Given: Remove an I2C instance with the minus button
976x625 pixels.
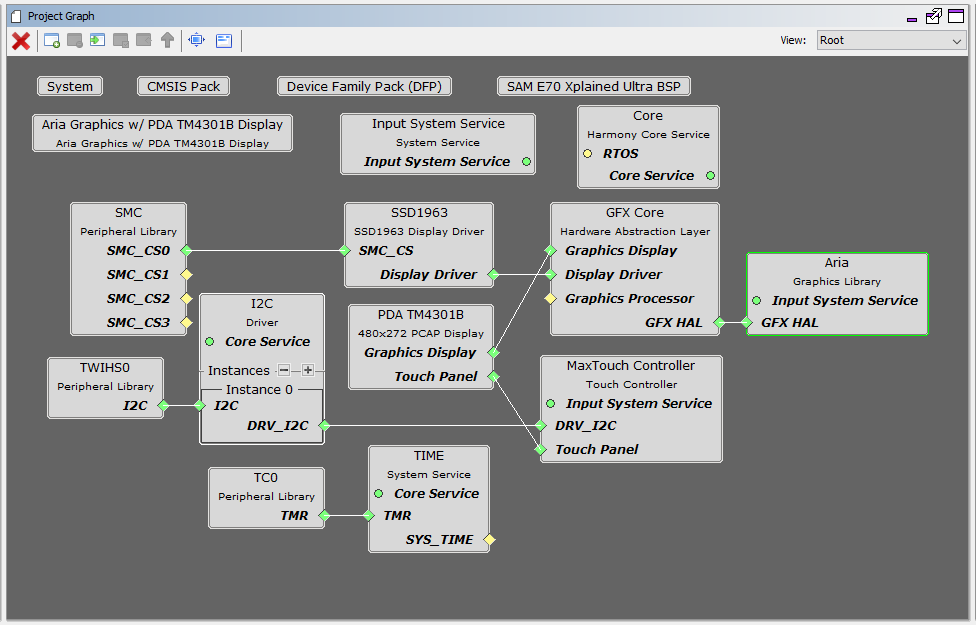Looking at the screenshot, I should [x=284, y=370].
